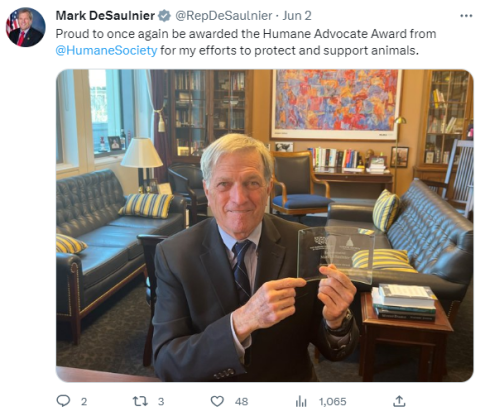The height and width of the screenshot is (416, 480).
Task: Click the Jun 2 timestamp
Action: (x=297, y=16)
